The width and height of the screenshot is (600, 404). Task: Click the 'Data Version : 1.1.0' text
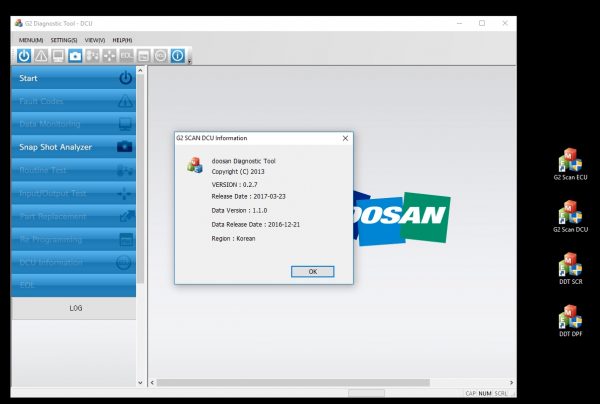coord(240,210)
